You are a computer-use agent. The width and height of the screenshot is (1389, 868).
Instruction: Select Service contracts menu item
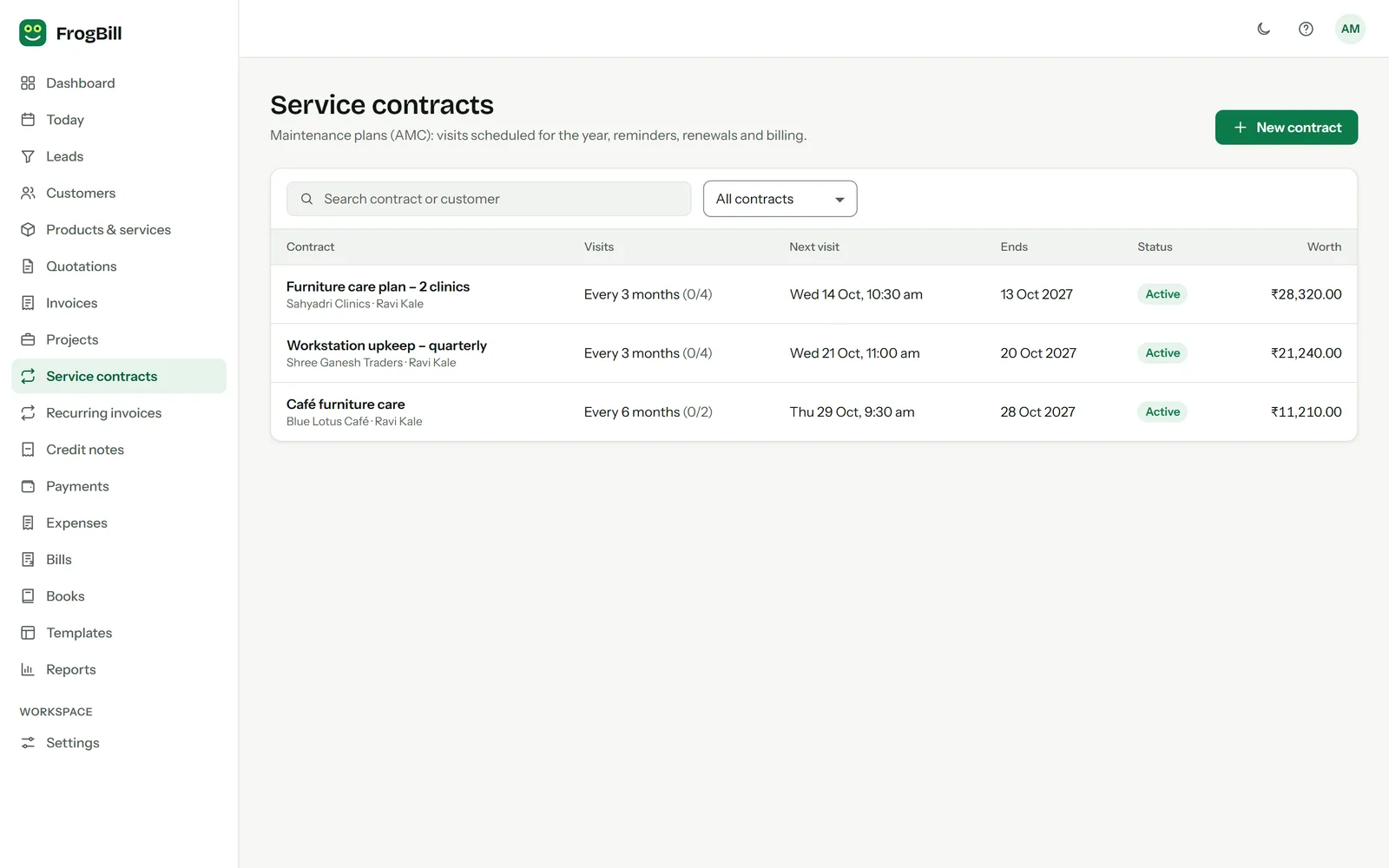(119, 376)
